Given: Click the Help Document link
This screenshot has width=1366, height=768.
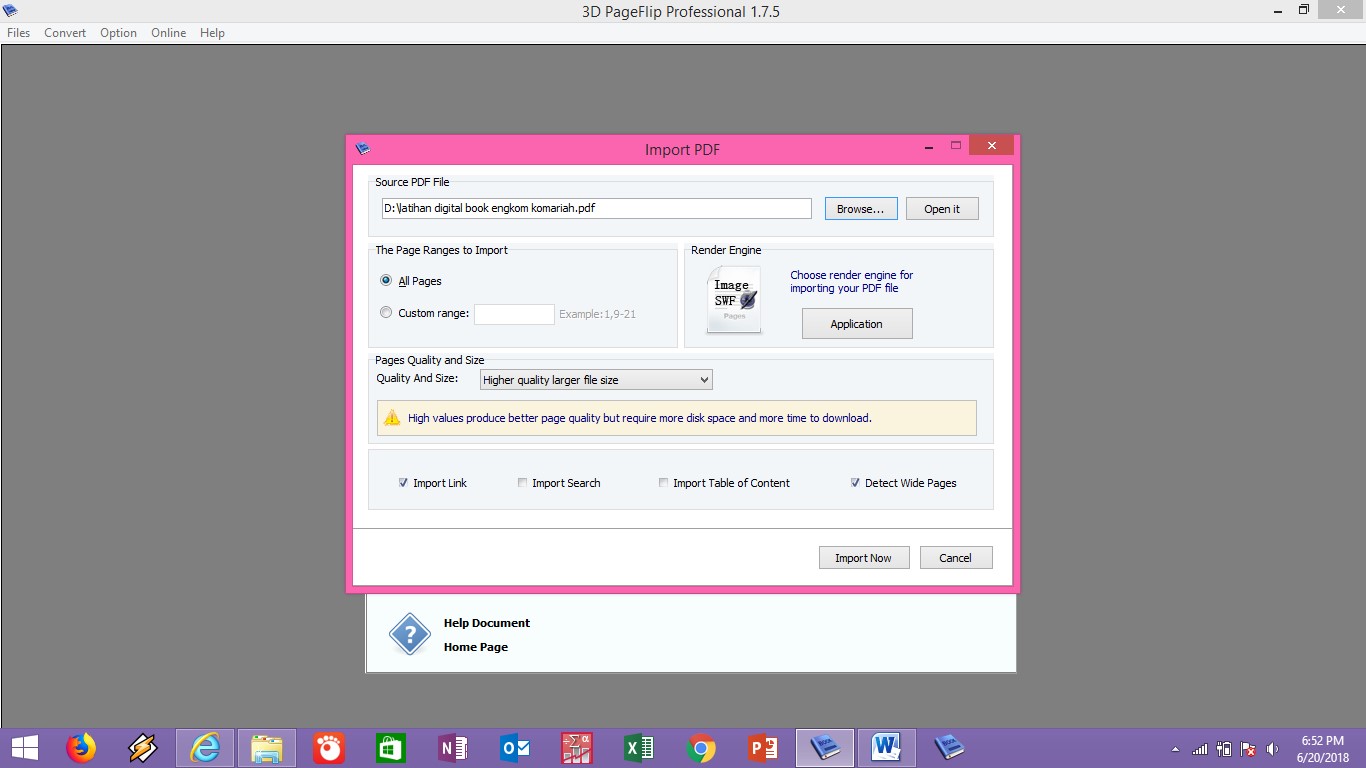Looking at the screenshot, I should tap(487, 623).
